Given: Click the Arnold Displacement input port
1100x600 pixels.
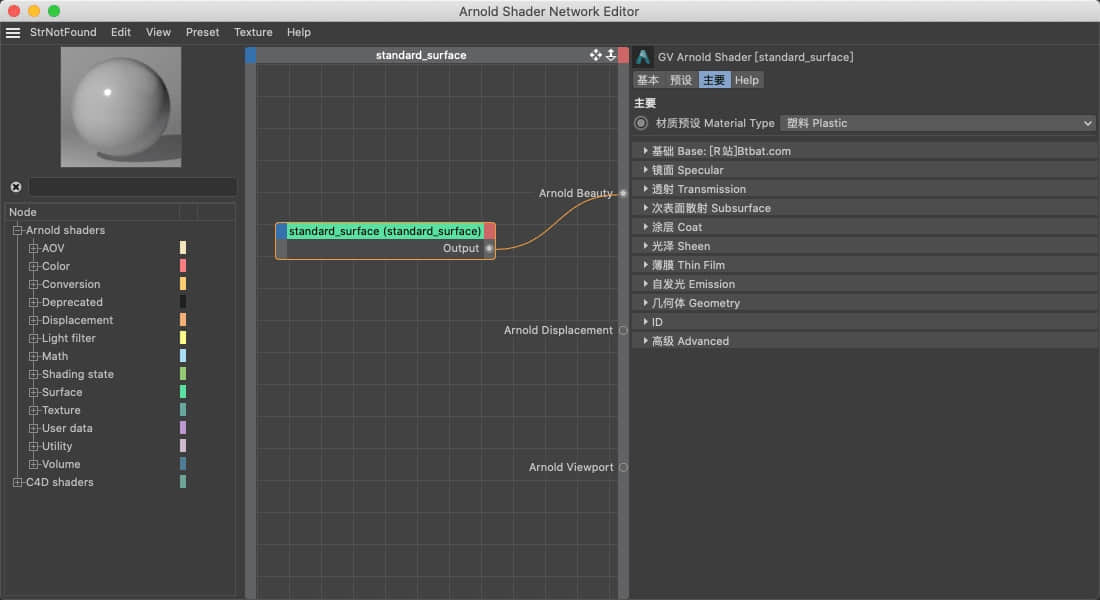Looking at the screenshot, I should tap(623, 330).
